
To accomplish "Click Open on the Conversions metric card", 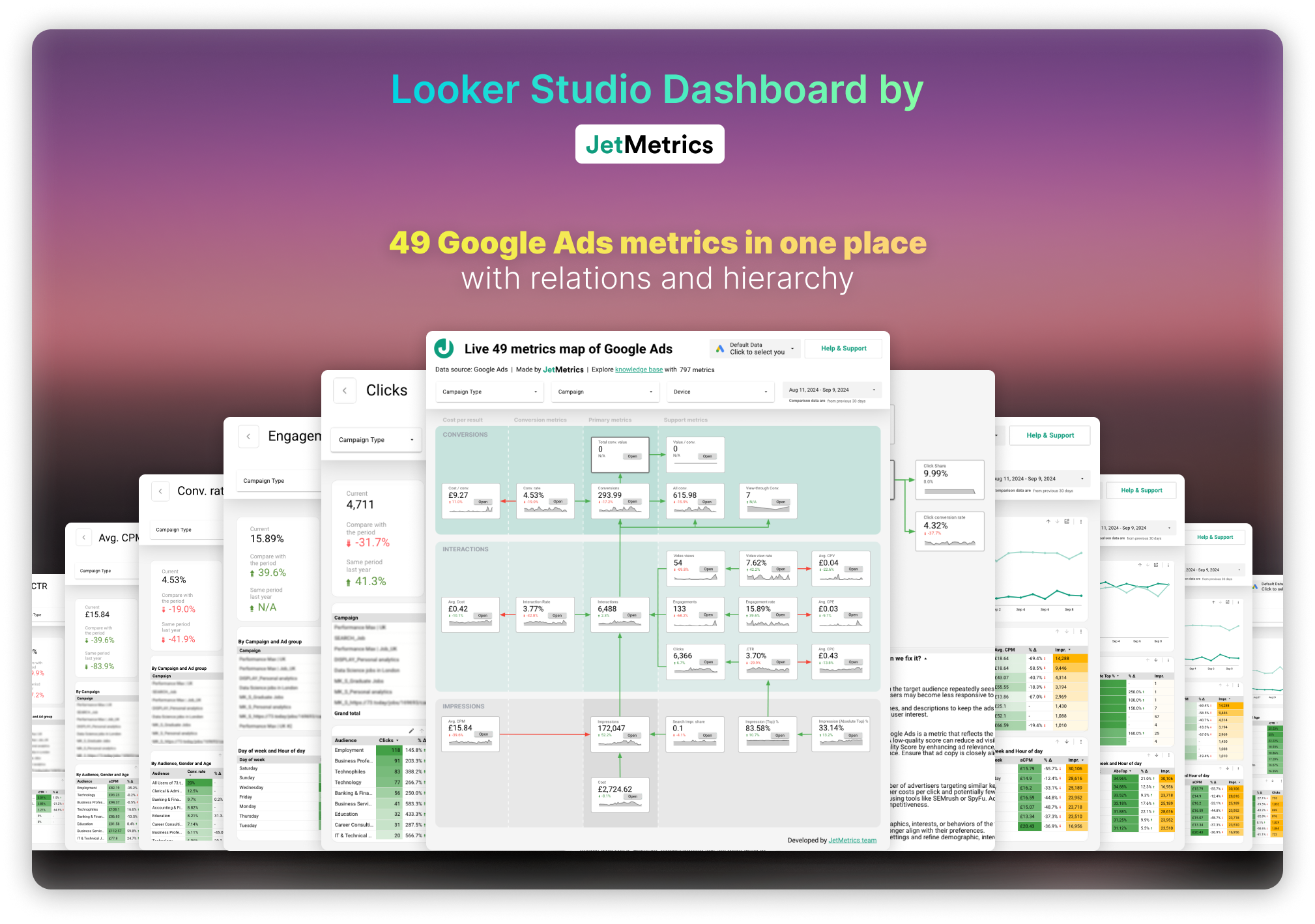I will pyautogui.click(x=632, y=502).
